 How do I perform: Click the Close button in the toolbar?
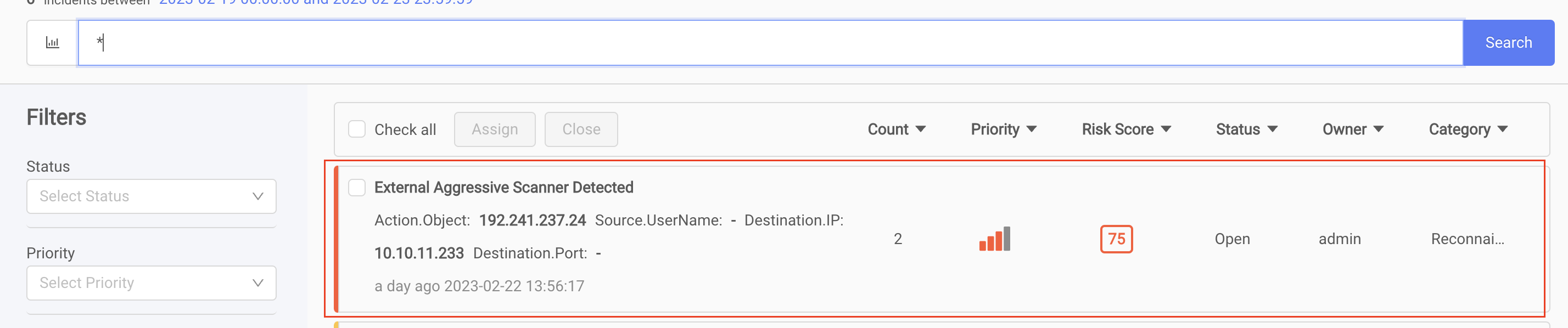[x=581, y=129]
